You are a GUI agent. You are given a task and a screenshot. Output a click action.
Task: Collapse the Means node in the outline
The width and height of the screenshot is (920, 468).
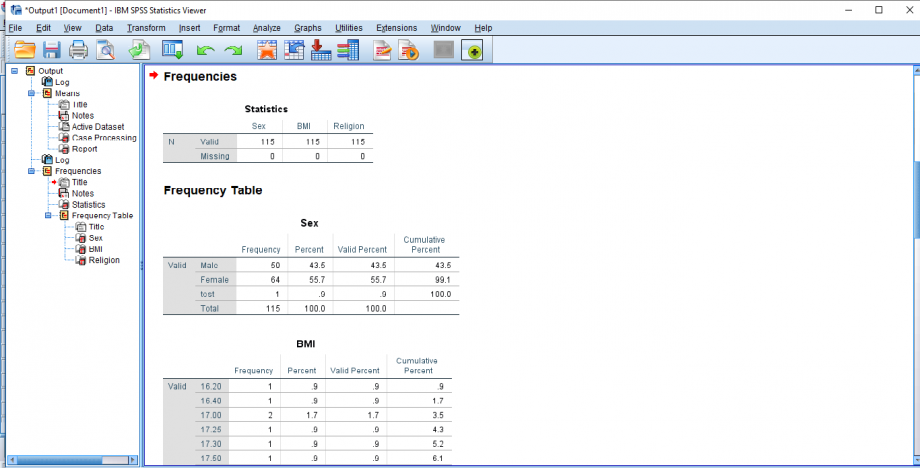32,93
